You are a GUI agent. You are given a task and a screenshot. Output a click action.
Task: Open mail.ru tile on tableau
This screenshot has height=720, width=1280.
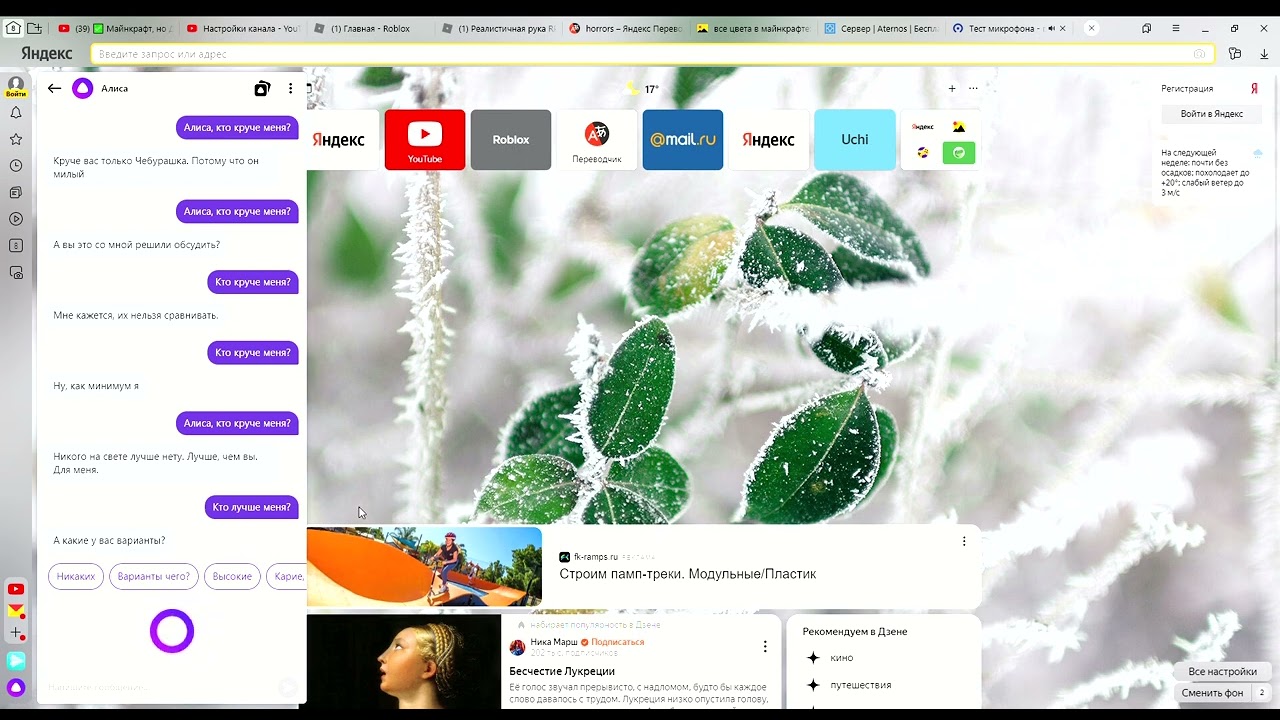(683, 140)
